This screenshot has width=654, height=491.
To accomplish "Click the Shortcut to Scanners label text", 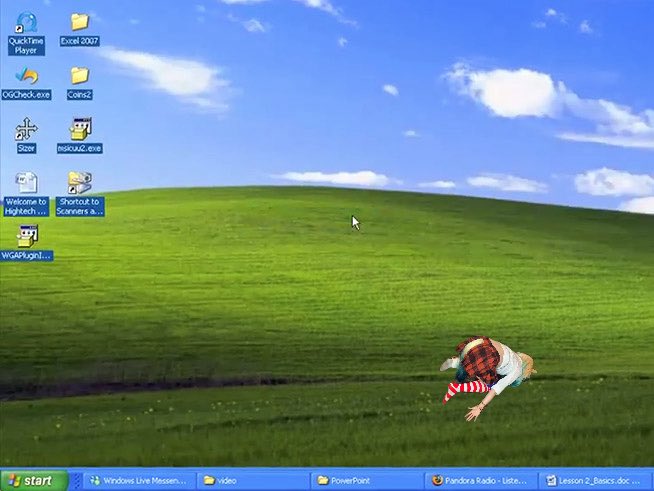I will tap(80, 206).
